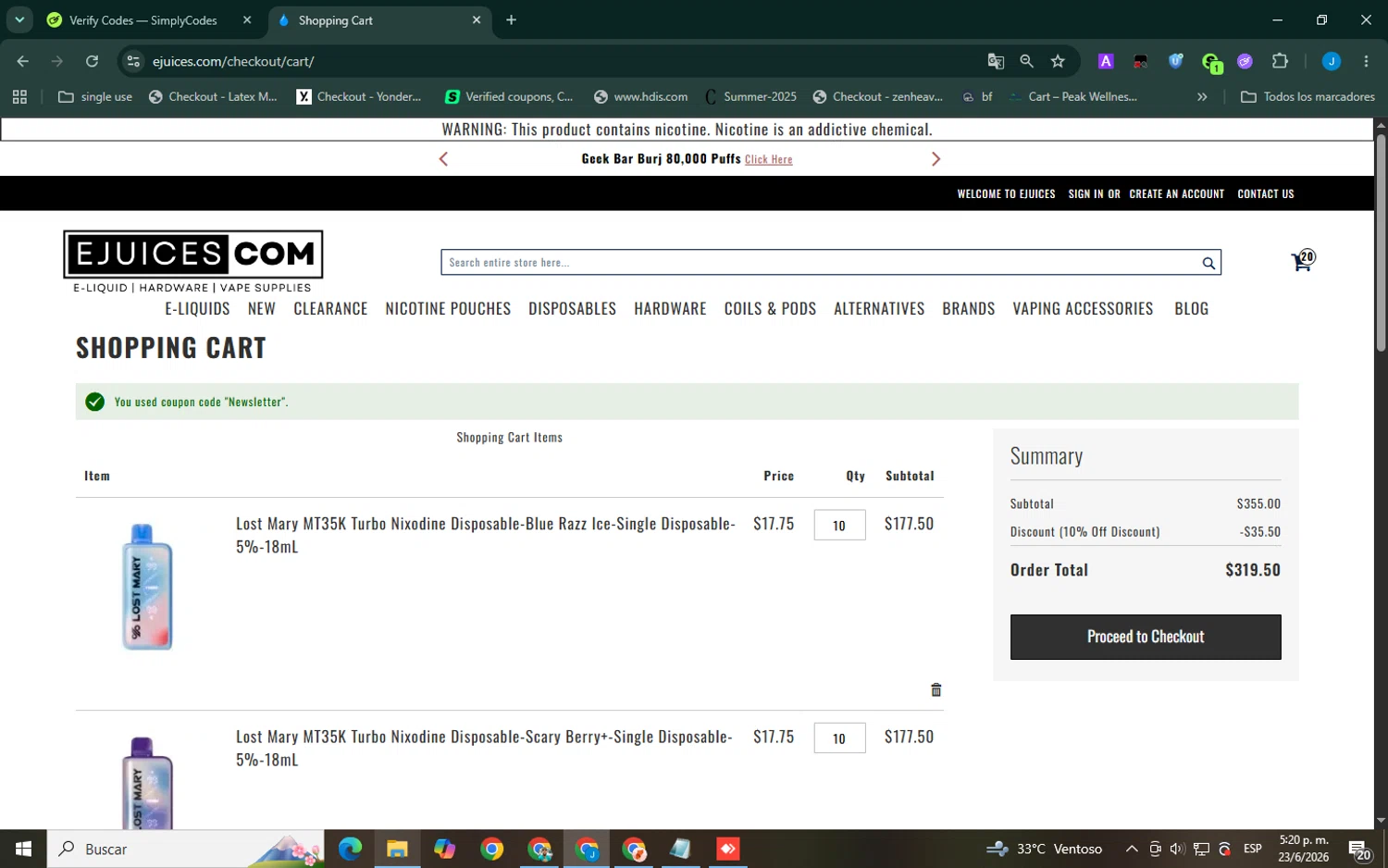Open the VAPING ACCESSORIES menu

coord(1083,308)
